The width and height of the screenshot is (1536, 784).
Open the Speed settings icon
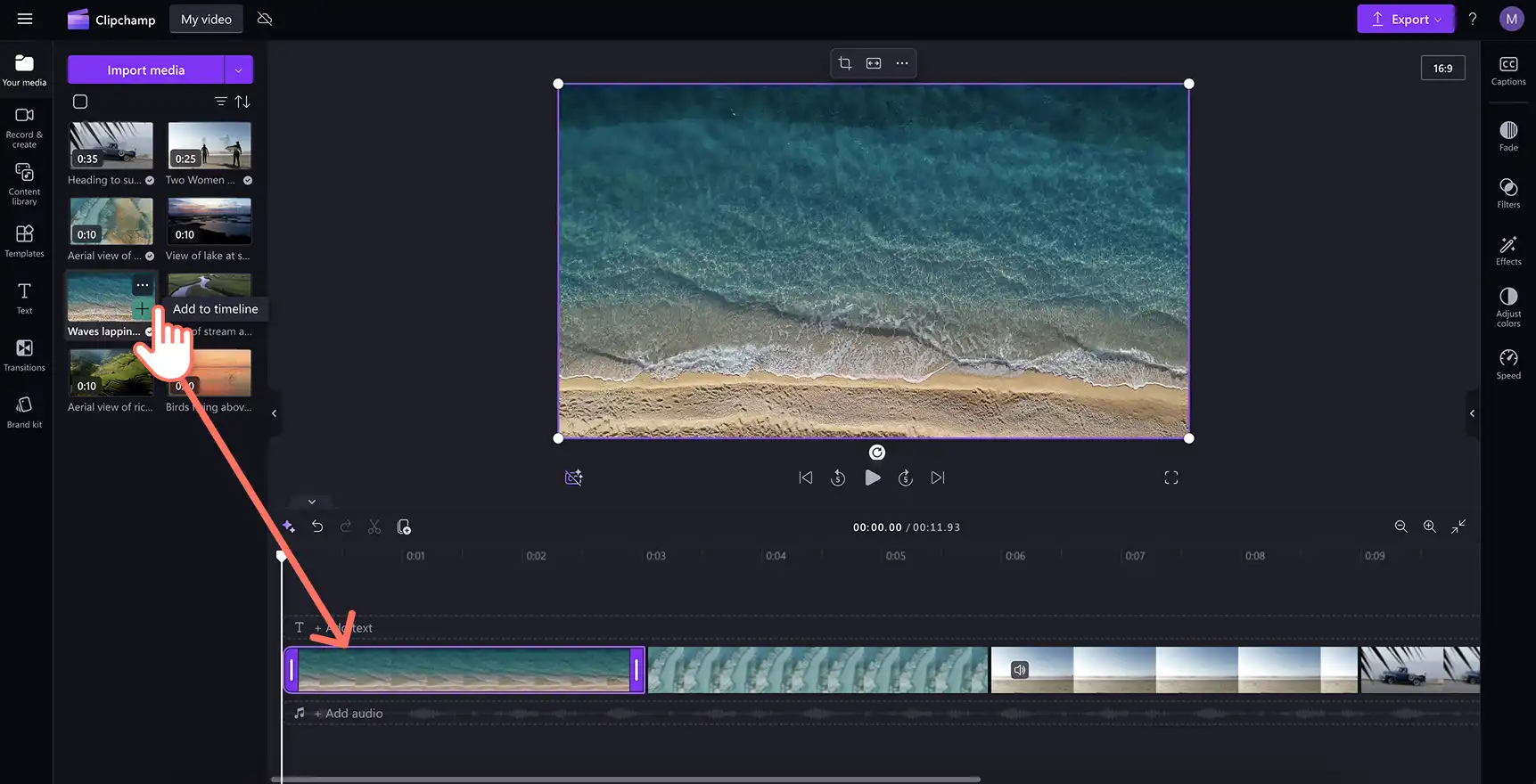pos(1508,363)
